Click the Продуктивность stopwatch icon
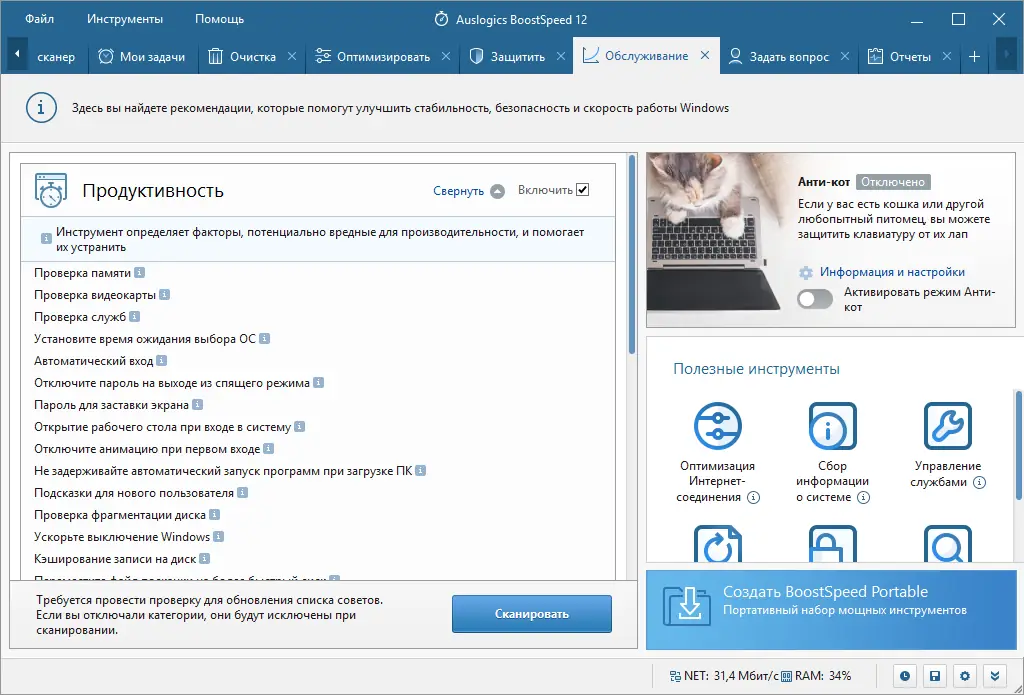The width and height of the screenshot is (1024, 695). tap(50, 191)
